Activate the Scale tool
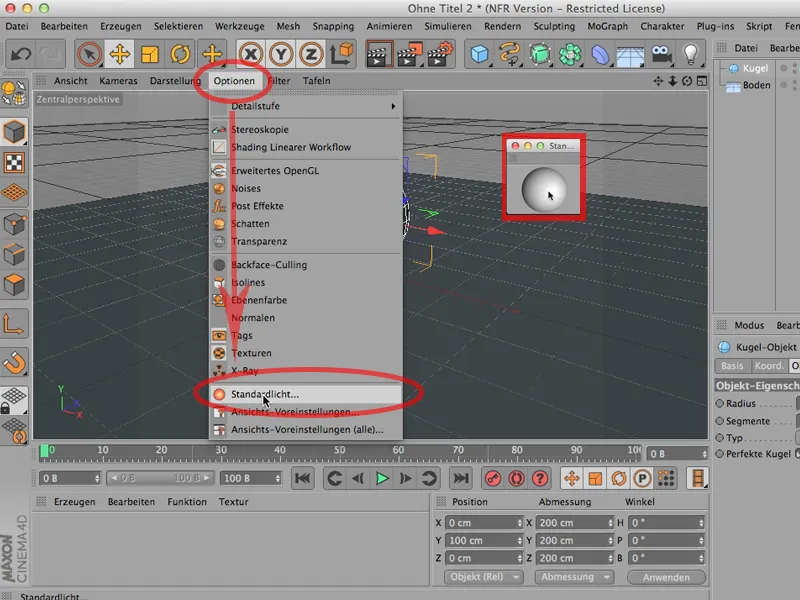 pyautogui.click(x=149, y=54)
